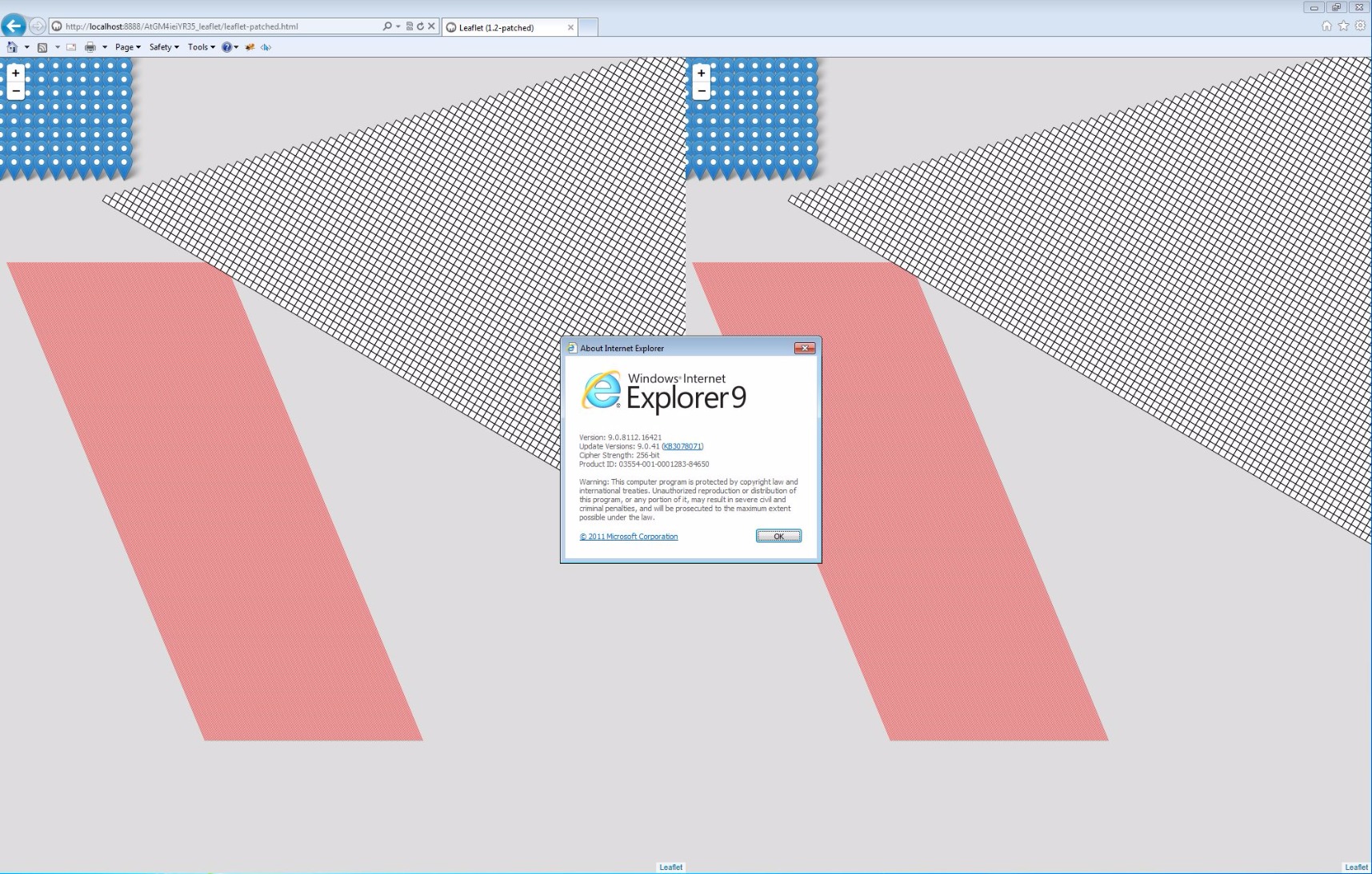The height and width of the screenshot is (874, 1372).
Task: Click the last blue icon in the command bar
Action: tap(266, 47)
